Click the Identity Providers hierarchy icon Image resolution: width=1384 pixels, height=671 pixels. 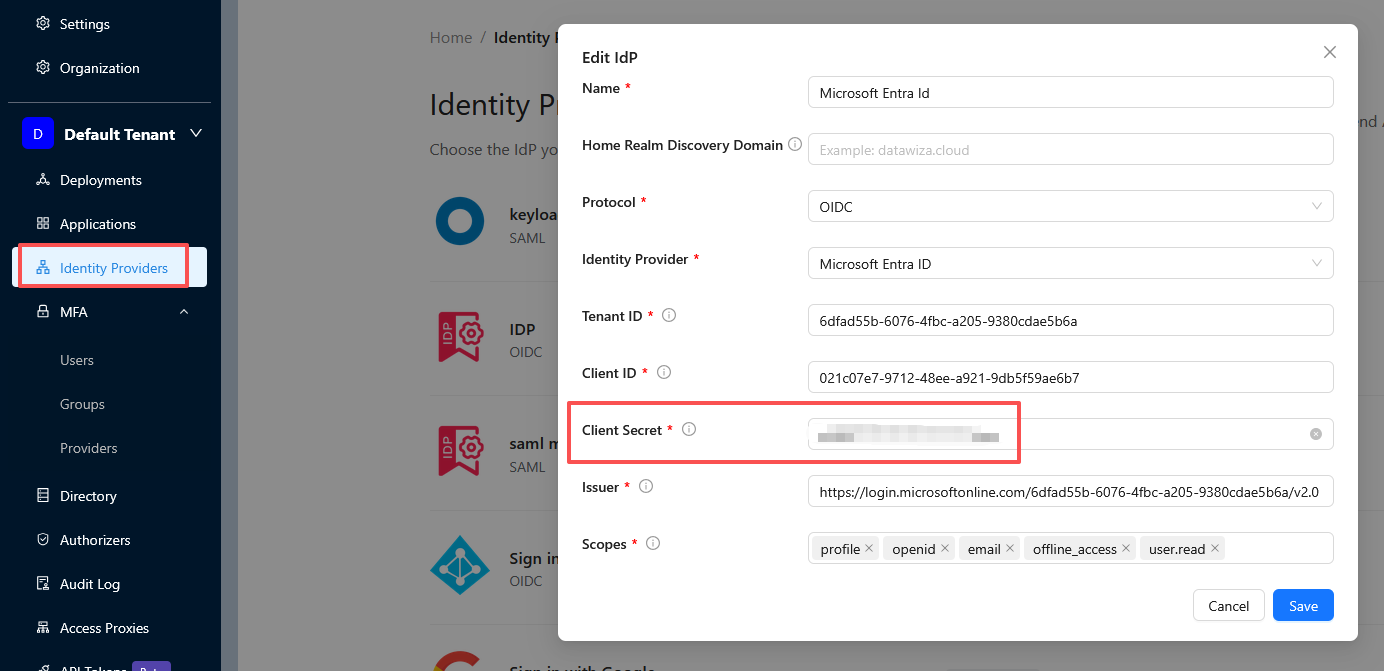click(x=43, y=268)
